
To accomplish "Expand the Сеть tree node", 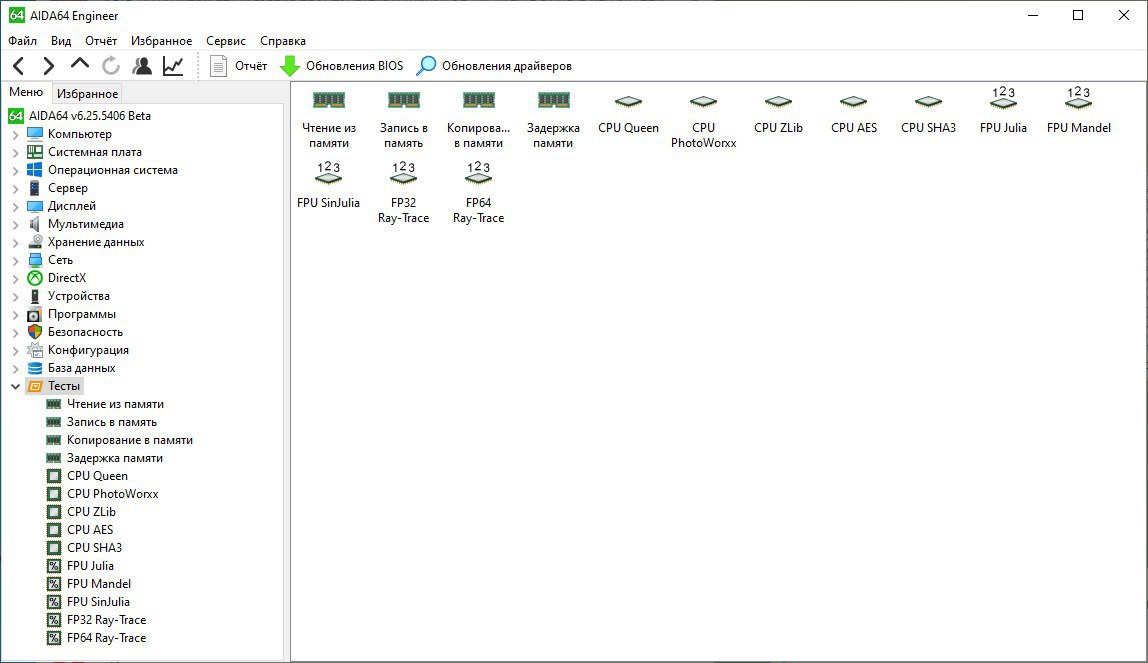I will [x=15, y=261].
